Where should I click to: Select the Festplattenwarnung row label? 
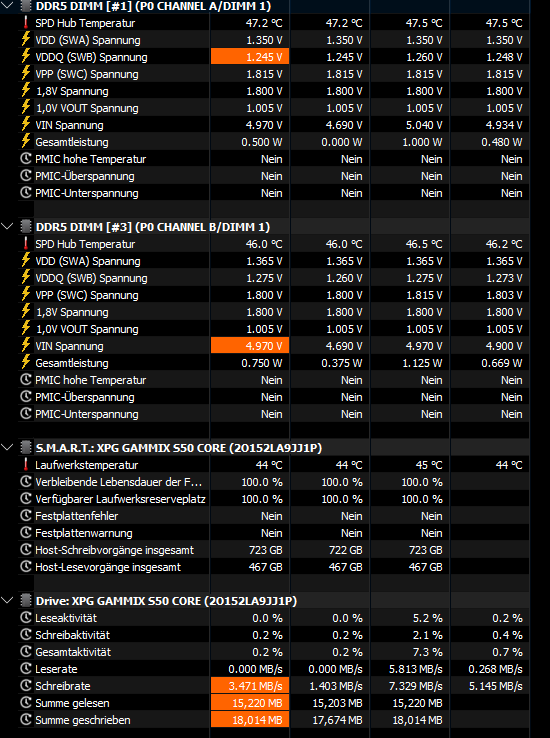[84, 533]
